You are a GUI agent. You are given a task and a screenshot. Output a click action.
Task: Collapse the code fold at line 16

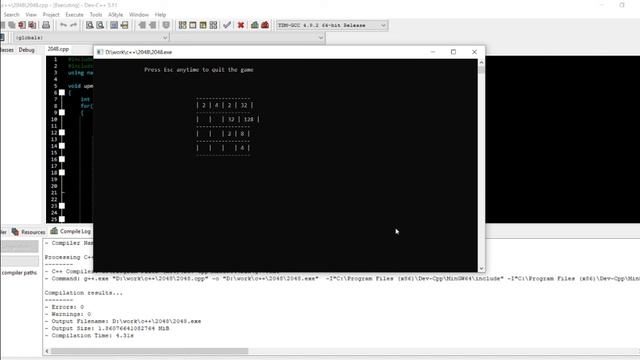62,159
